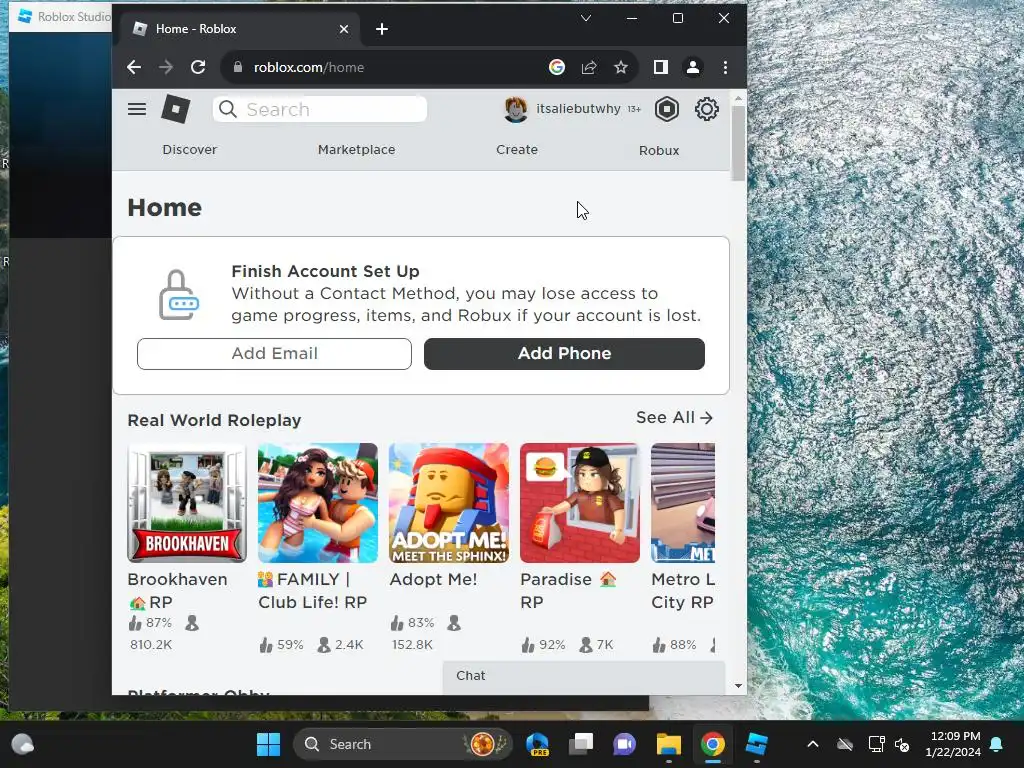Click the Add Phone button
Viewport: 1024px width, 768px height.
[564, 353]
